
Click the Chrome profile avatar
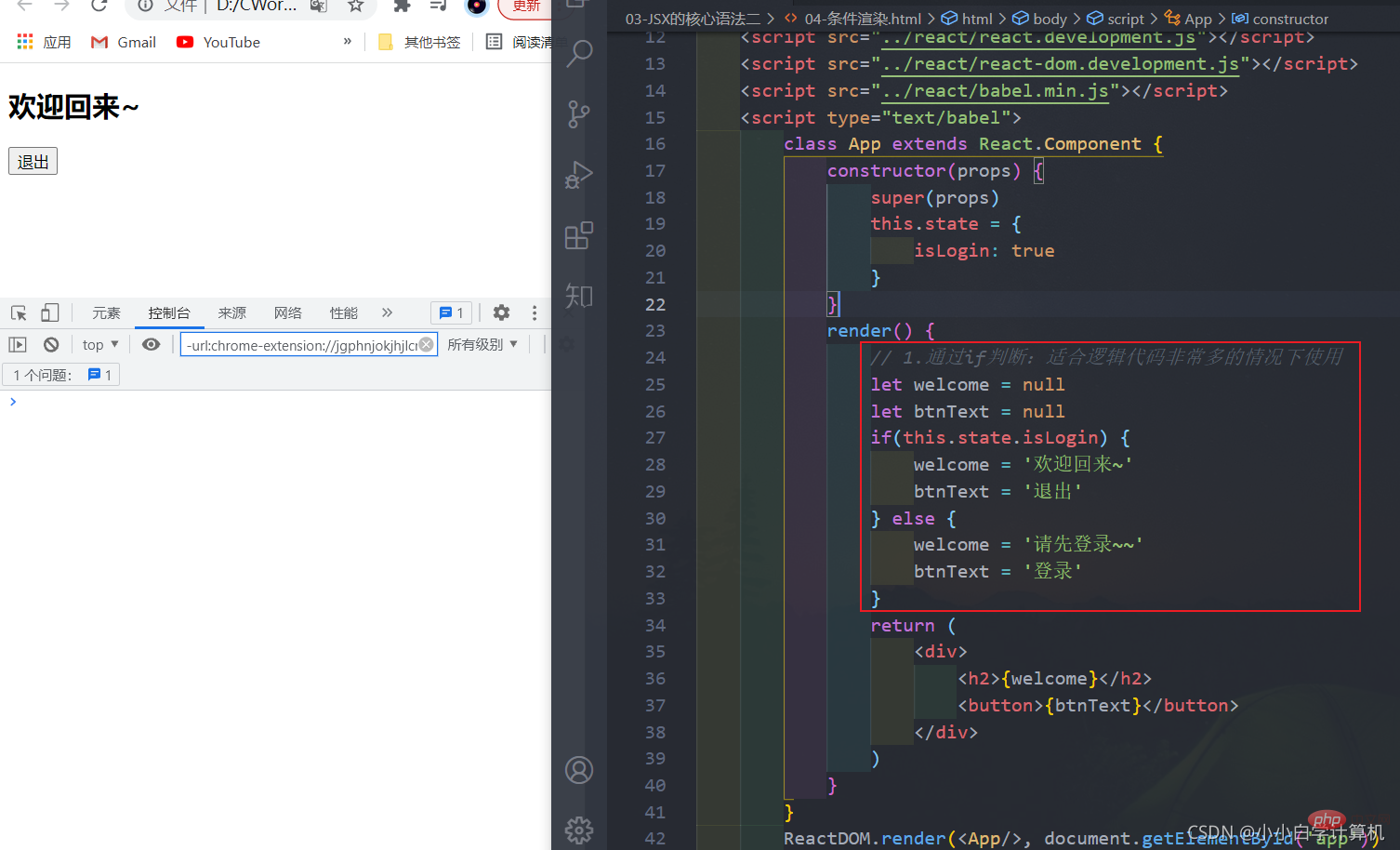(477, 6)
